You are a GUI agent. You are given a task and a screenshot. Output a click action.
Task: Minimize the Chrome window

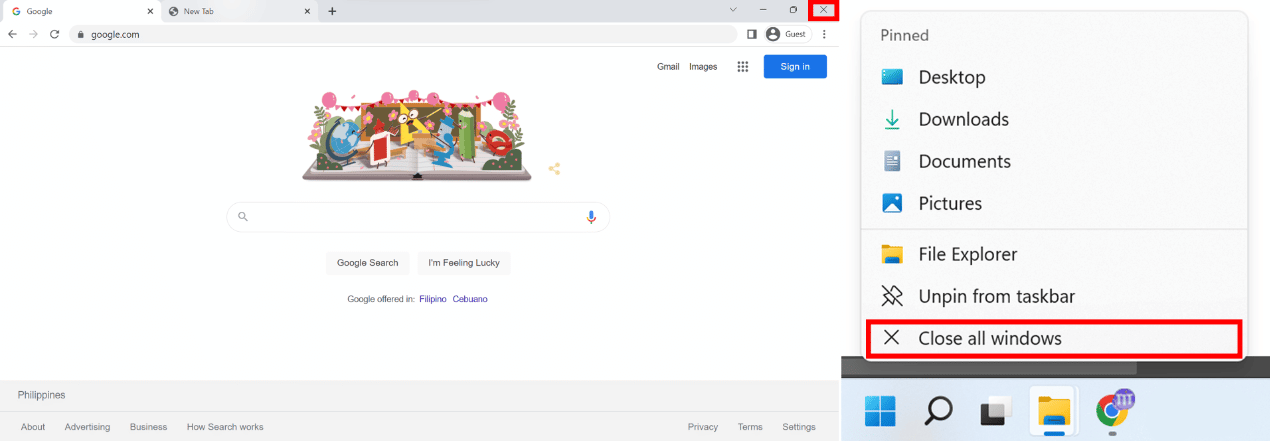tap(763, 10)
